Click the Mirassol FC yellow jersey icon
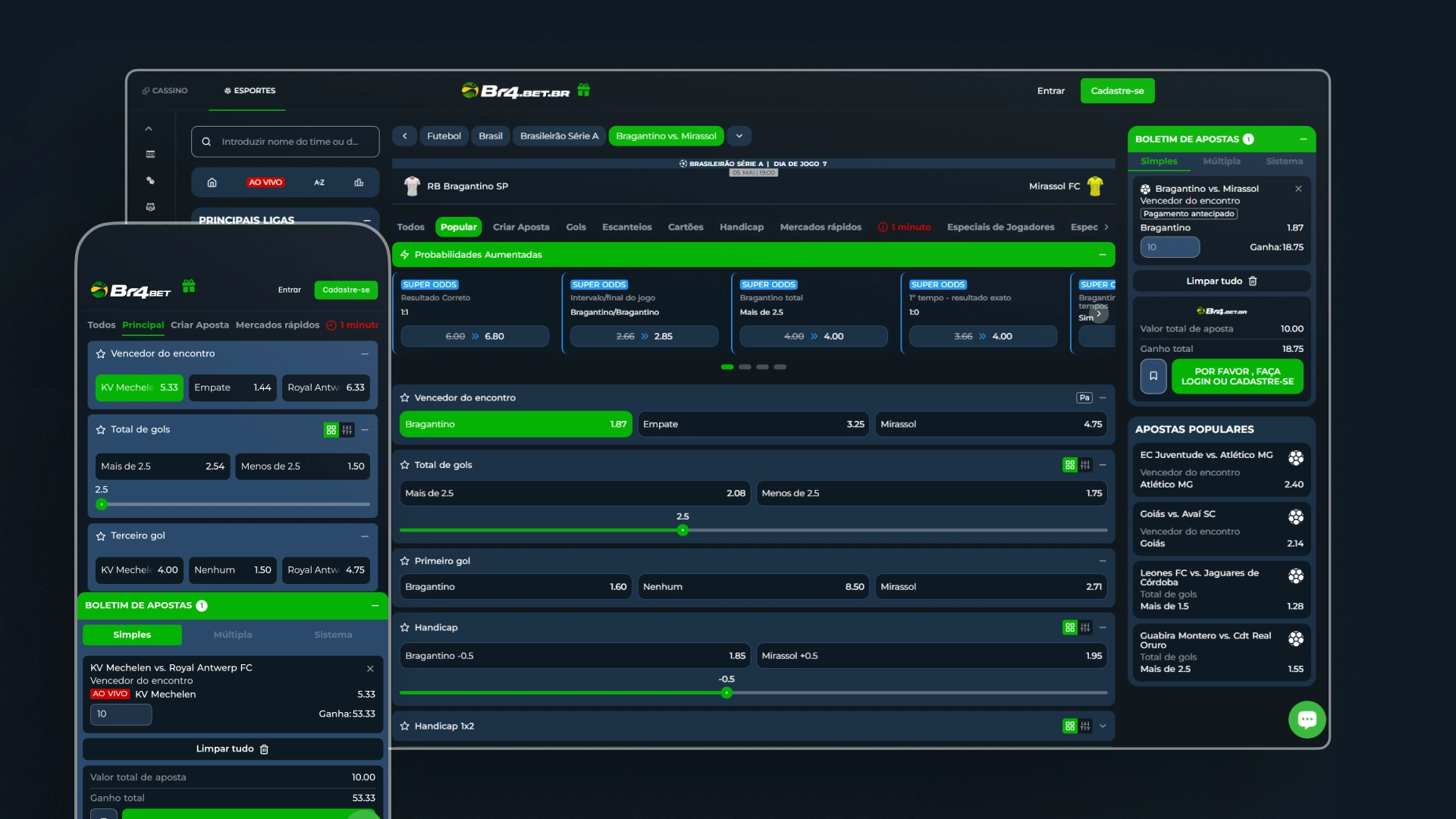Viewport: 1456px width, 819px height. 1095,187
